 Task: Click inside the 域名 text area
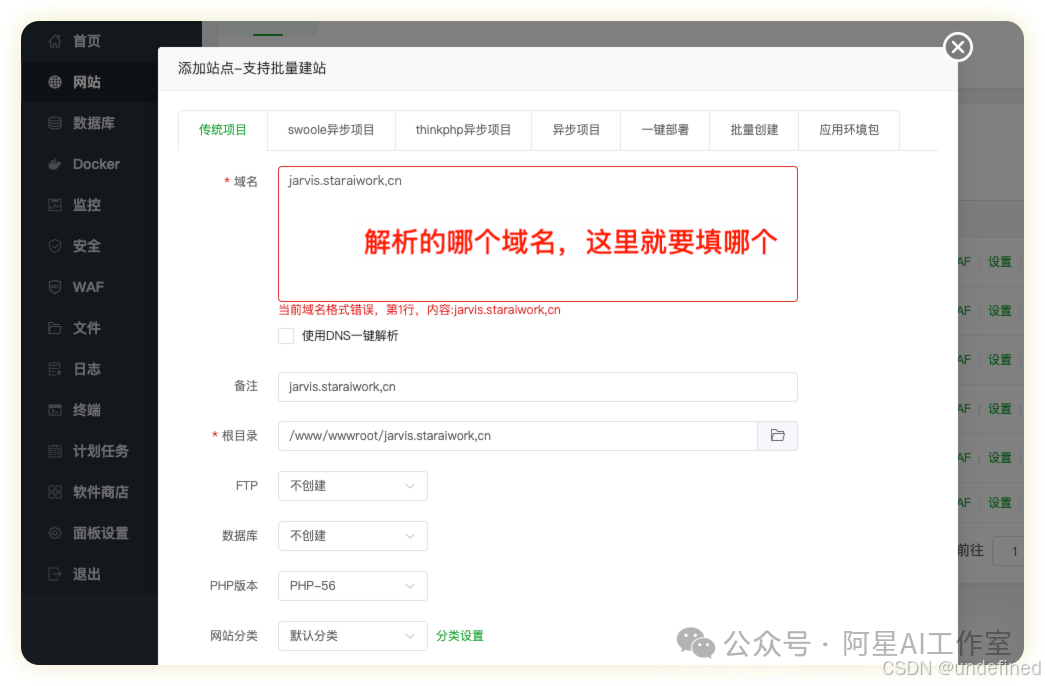(538, 234)
